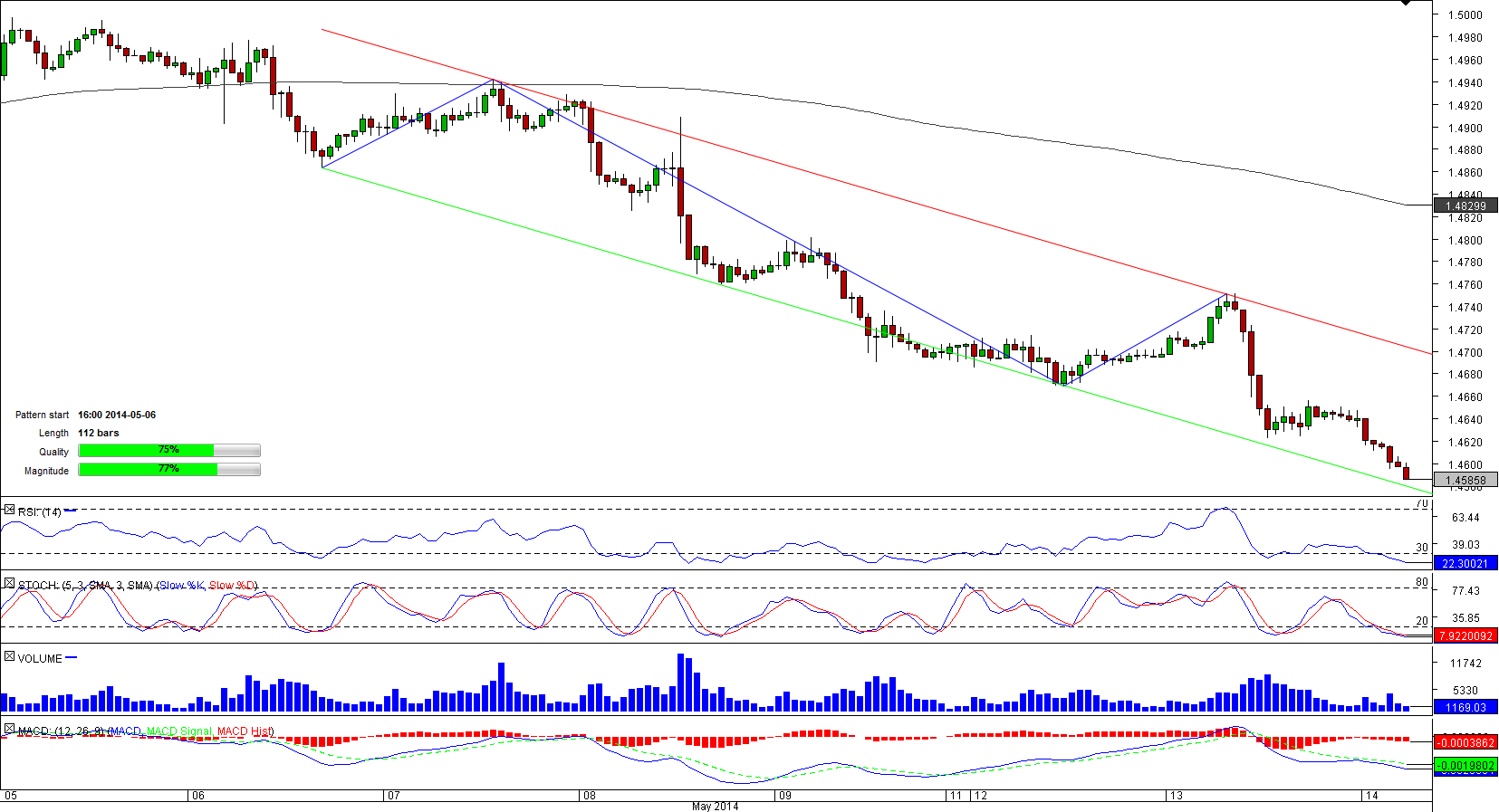The image size is (1499, 812).
Task: Click the 77.43 stochastic scale value
Action: [1465, 591]
